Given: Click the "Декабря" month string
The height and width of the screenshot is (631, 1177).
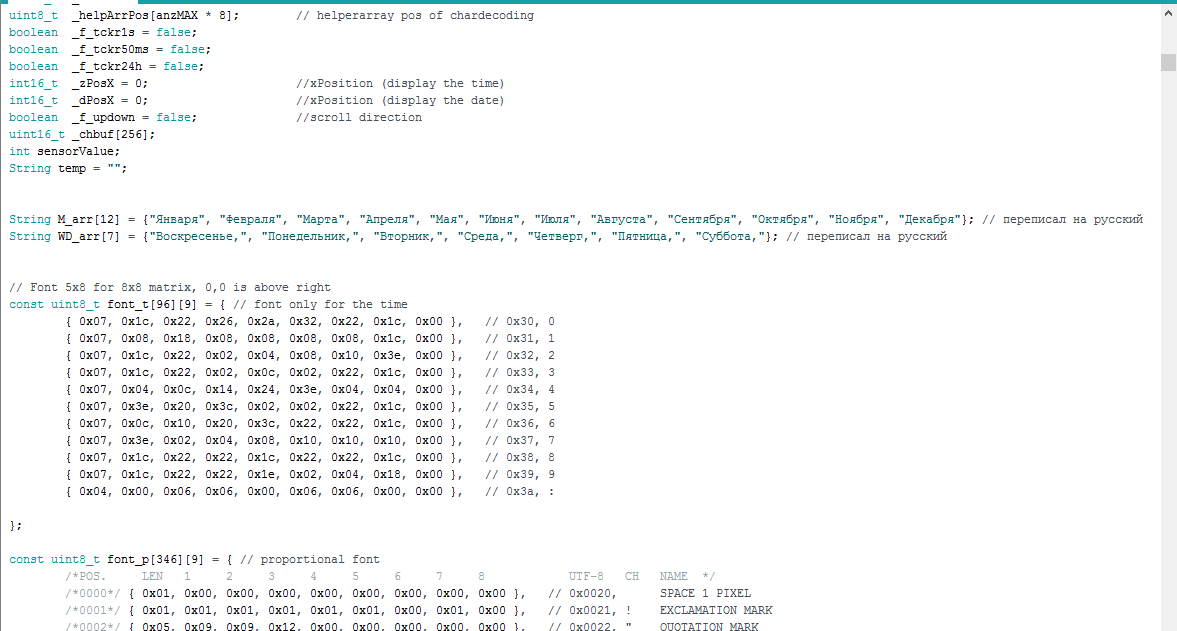Looking at the screenshot, I should coord(929,220).
